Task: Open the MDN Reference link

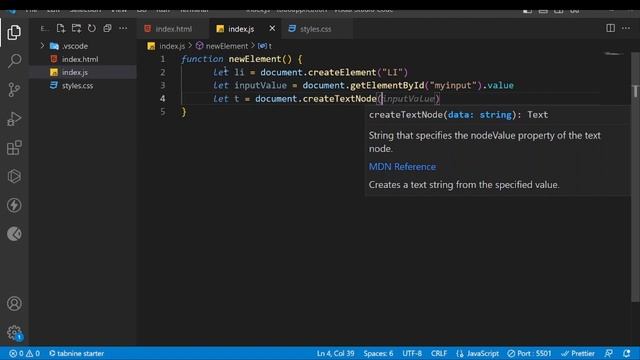Action: [402, 167]
